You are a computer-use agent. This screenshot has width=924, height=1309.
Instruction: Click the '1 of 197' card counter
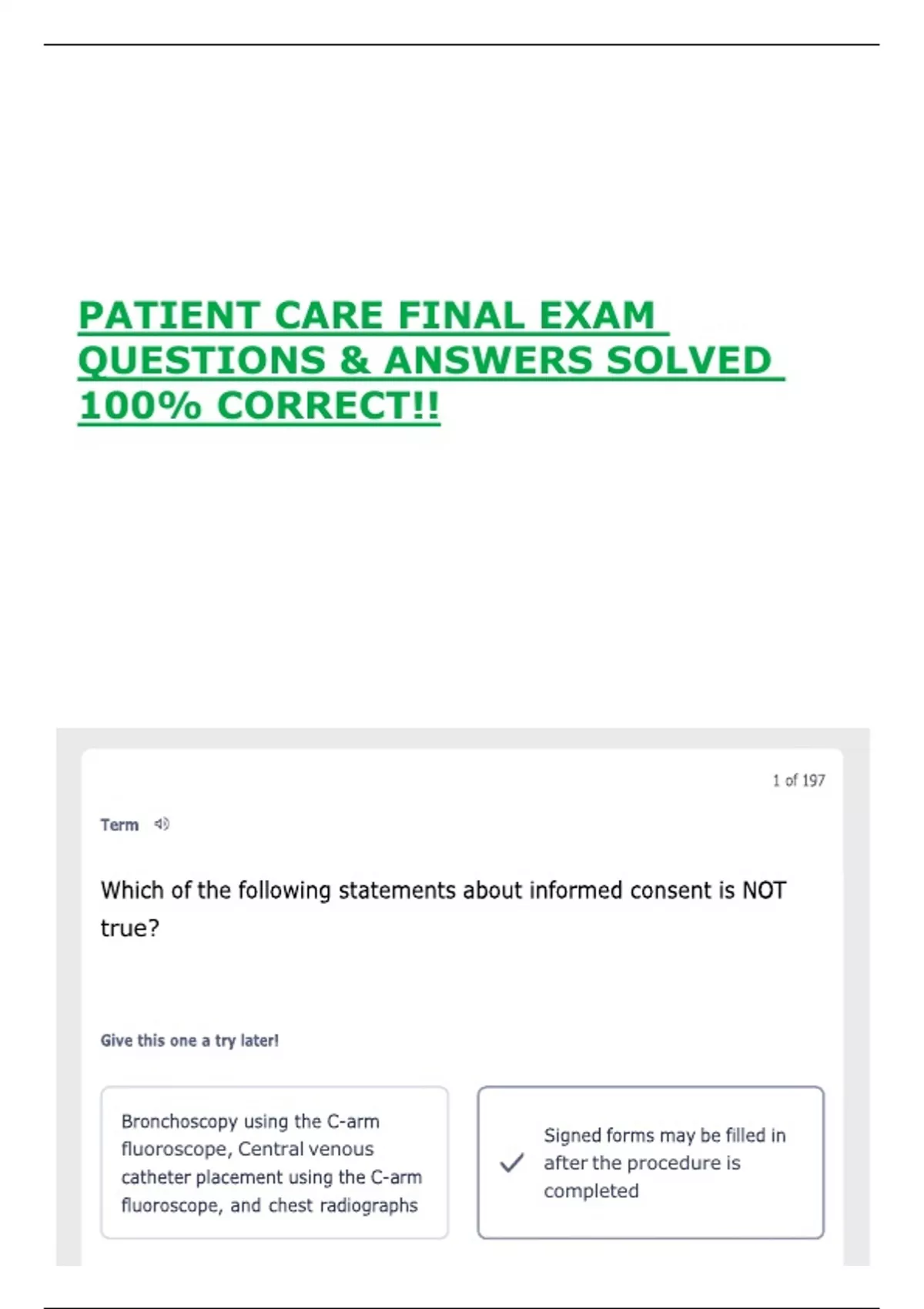coord(798,781)
